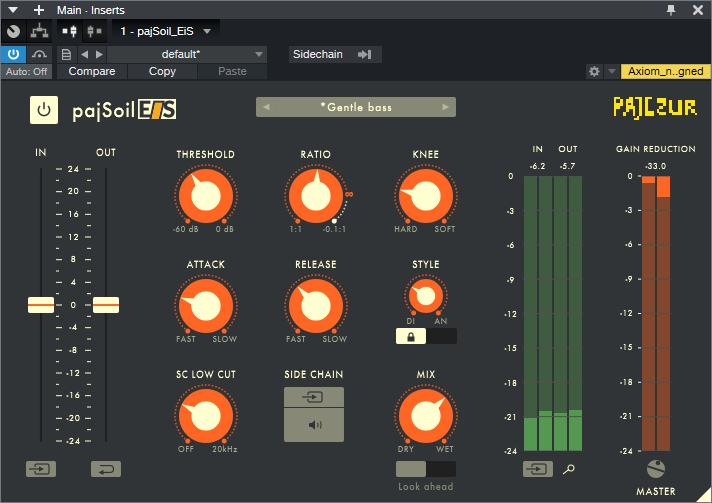The image size is (712, 503).
Task: Click the Compare button
Action: pos(92,71)
